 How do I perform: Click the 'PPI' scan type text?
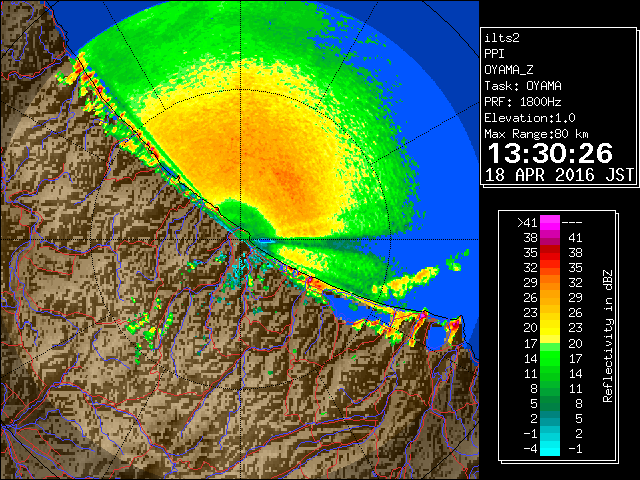click(494, 54)
